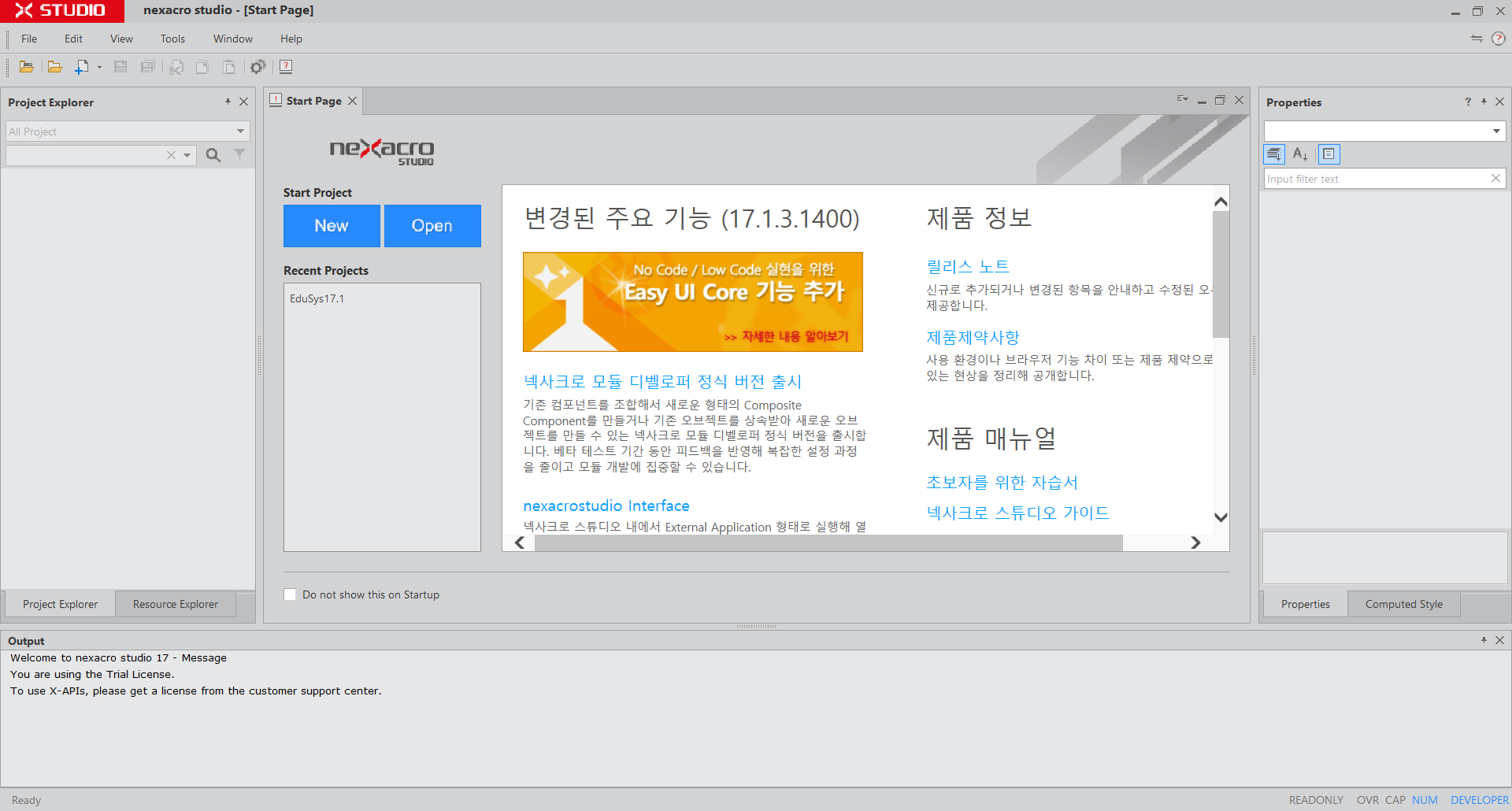Click the New project button
The height and width of the screenshot is (811, 1512).
(332, 226)
